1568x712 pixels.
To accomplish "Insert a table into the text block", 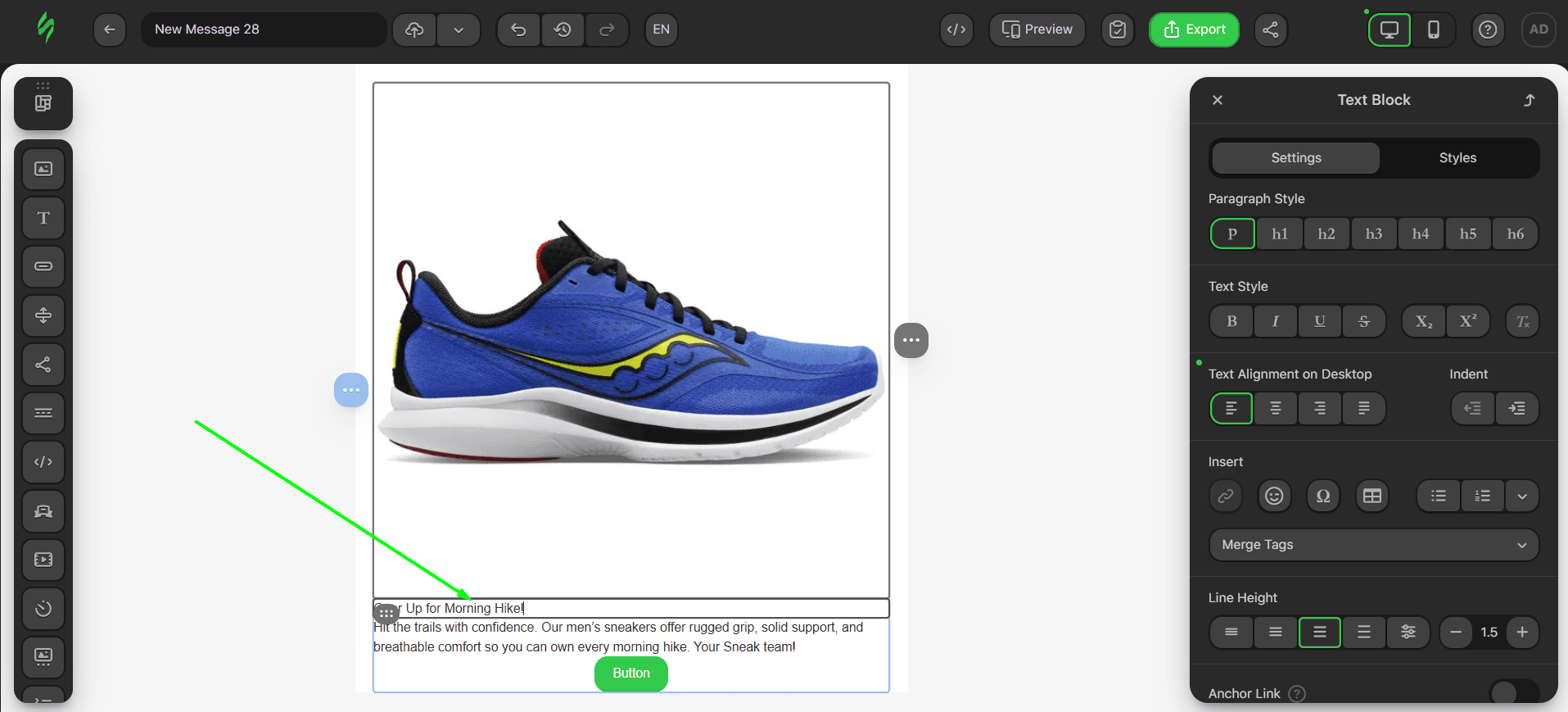I will [x=1371, y=496].
